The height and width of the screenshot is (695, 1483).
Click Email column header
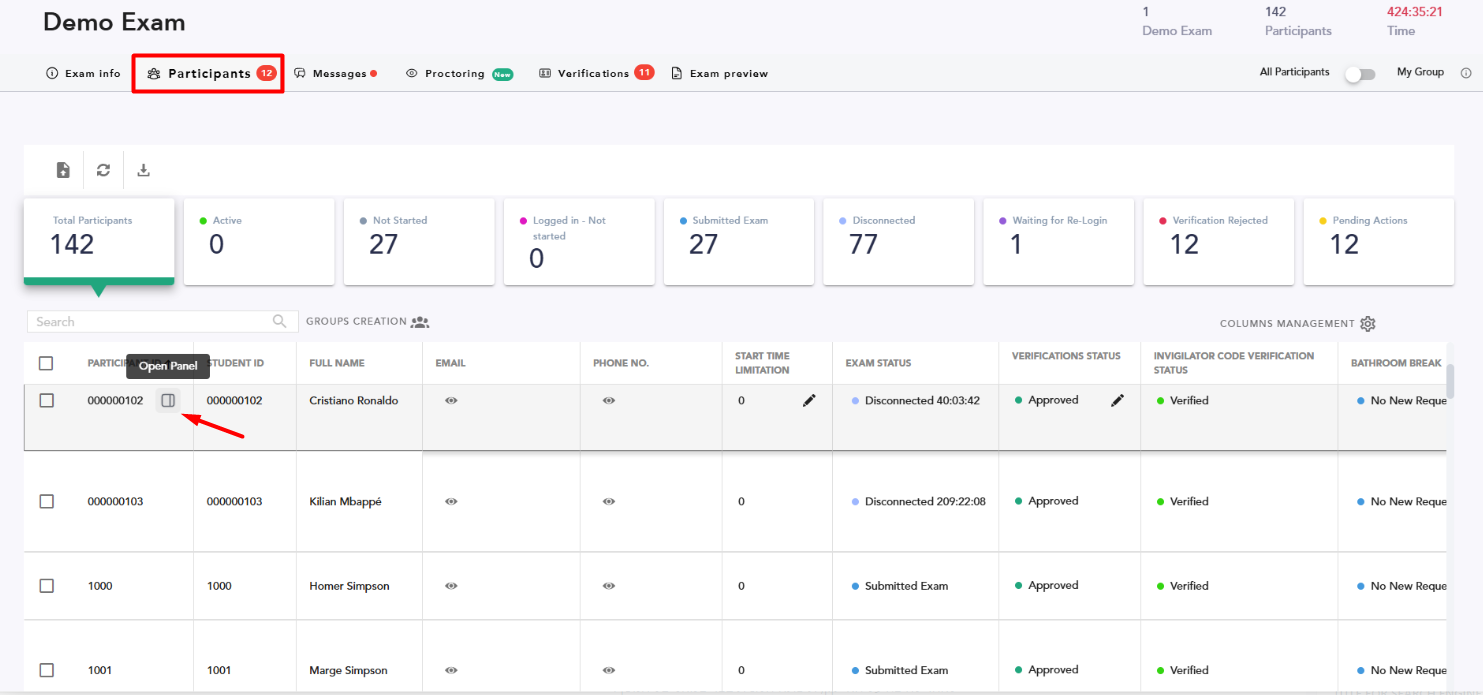(451, 363)
